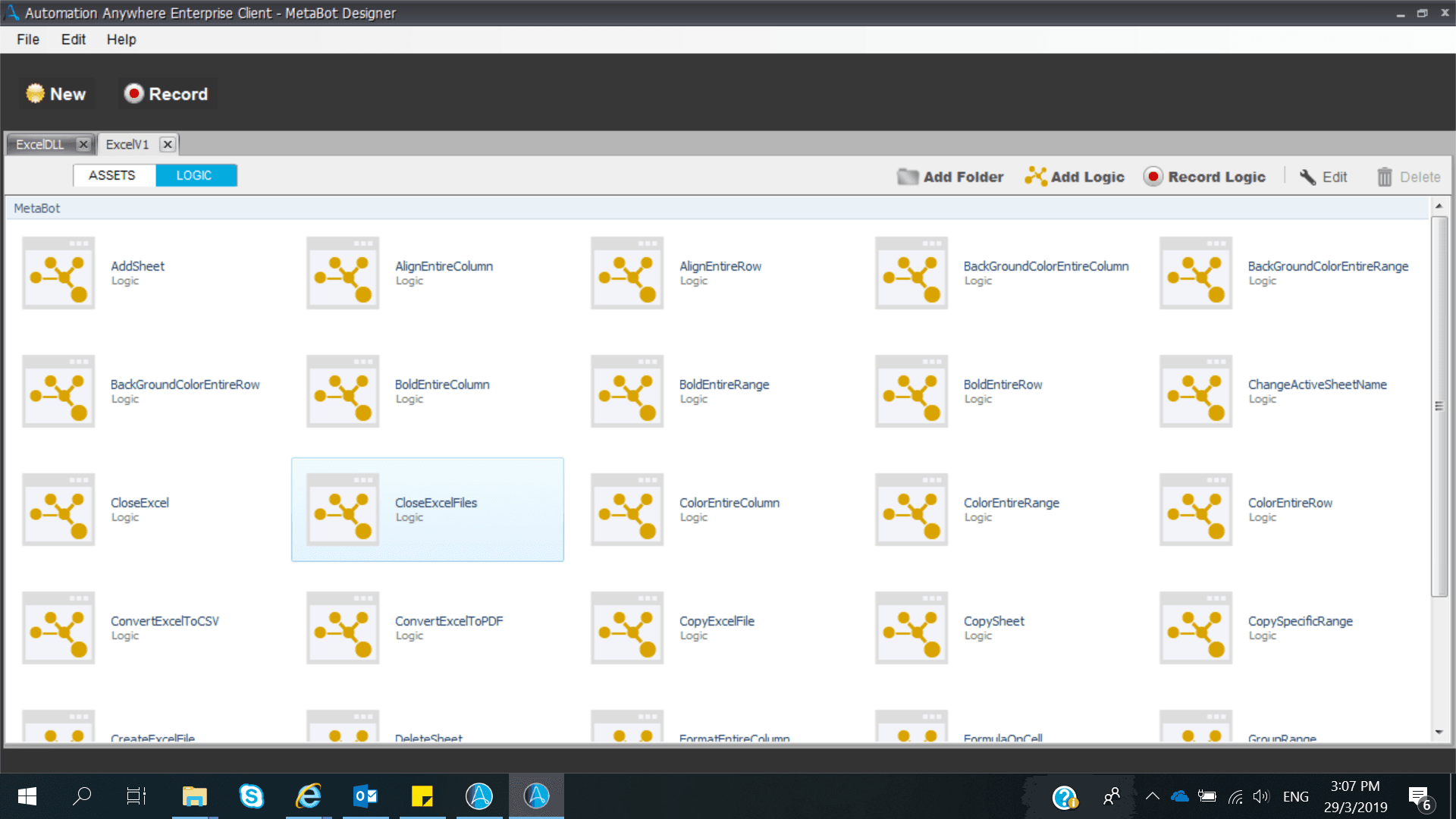The width and height of the screenshot is (1456, 819).
Task: Click the AddSheet label
Action: pyautogui.click(x=137, y=266)
